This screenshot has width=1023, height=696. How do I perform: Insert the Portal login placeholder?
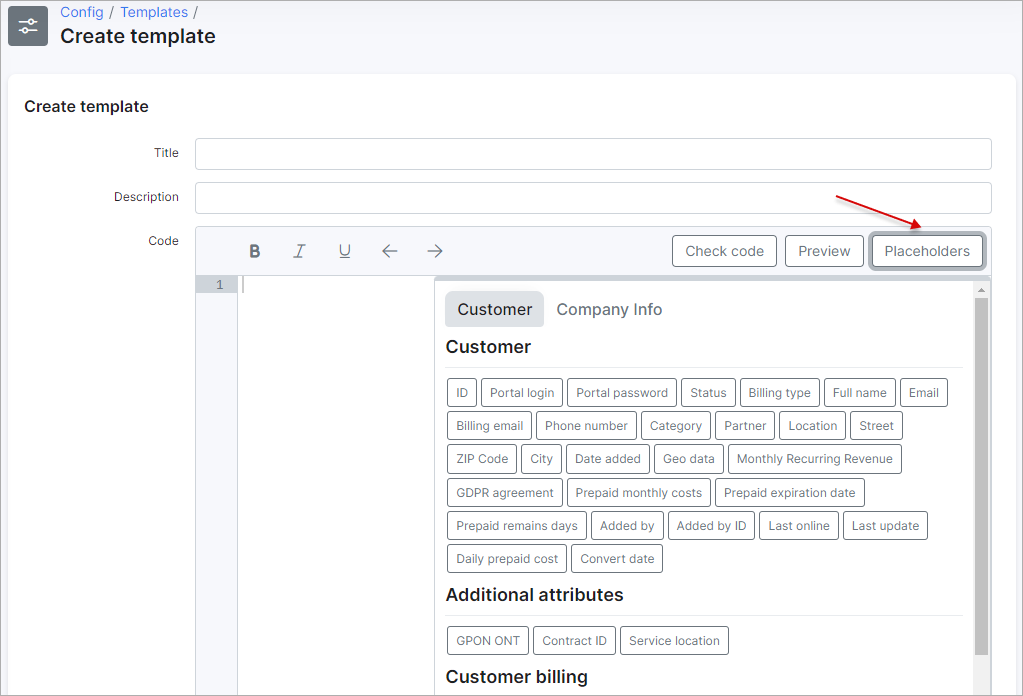[x=522, y=393]
